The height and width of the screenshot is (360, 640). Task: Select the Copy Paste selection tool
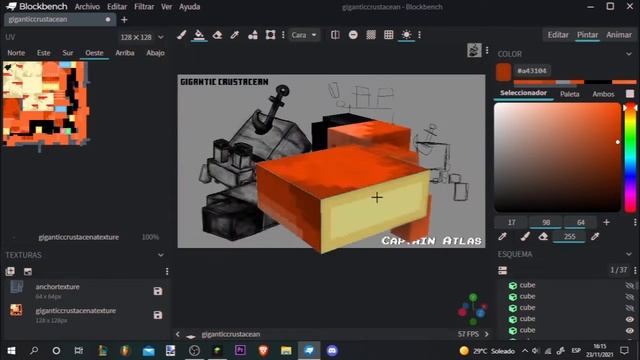click(x=270, y=35)
